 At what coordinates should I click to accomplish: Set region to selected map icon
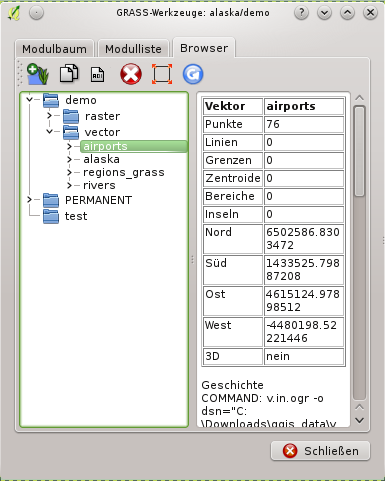click(162, 74)
